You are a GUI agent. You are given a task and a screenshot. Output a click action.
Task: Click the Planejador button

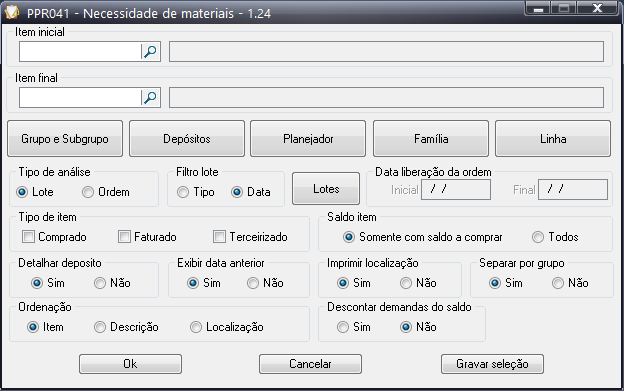pyautogui.click(x=308, y=138)
